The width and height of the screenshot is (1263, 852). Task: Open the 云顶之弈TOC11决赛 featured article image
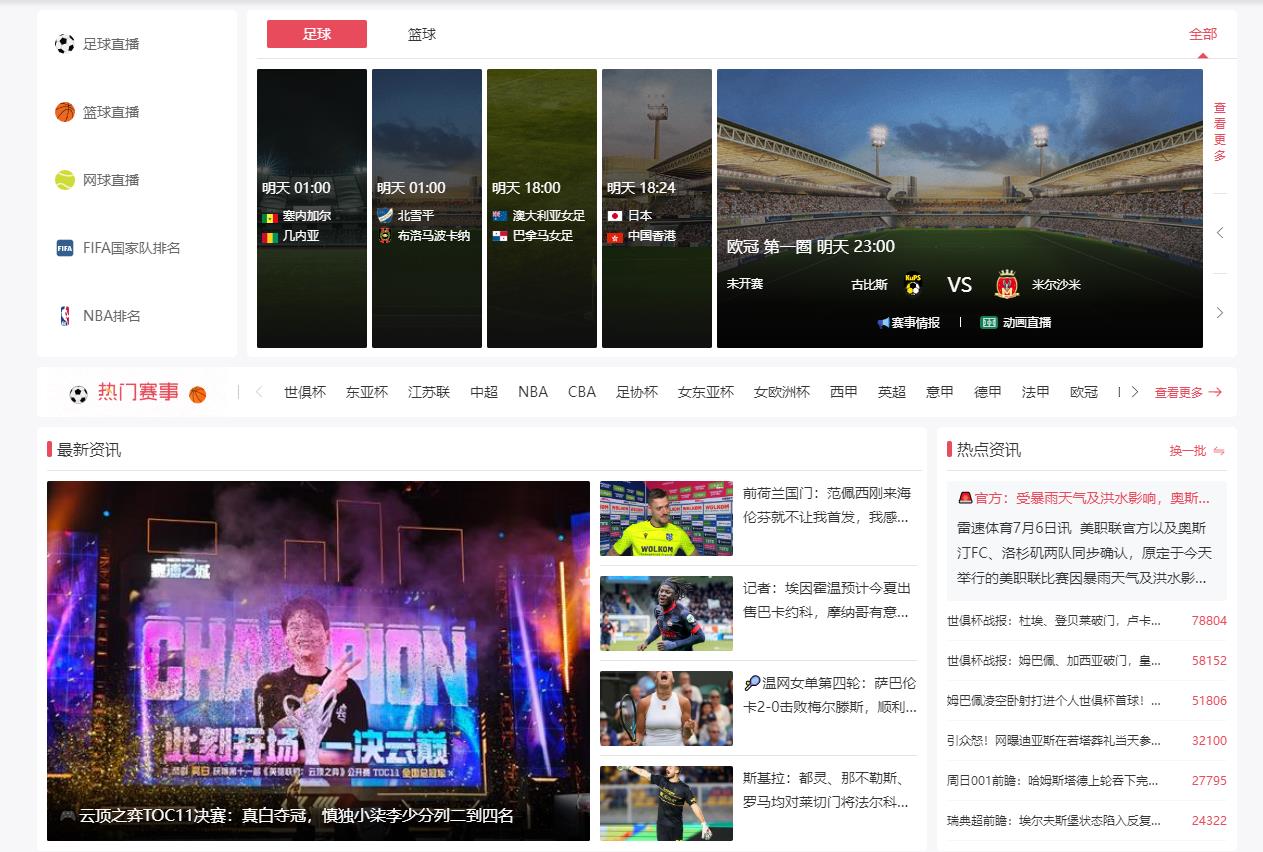pyautogui.click(x=318, y=660)
